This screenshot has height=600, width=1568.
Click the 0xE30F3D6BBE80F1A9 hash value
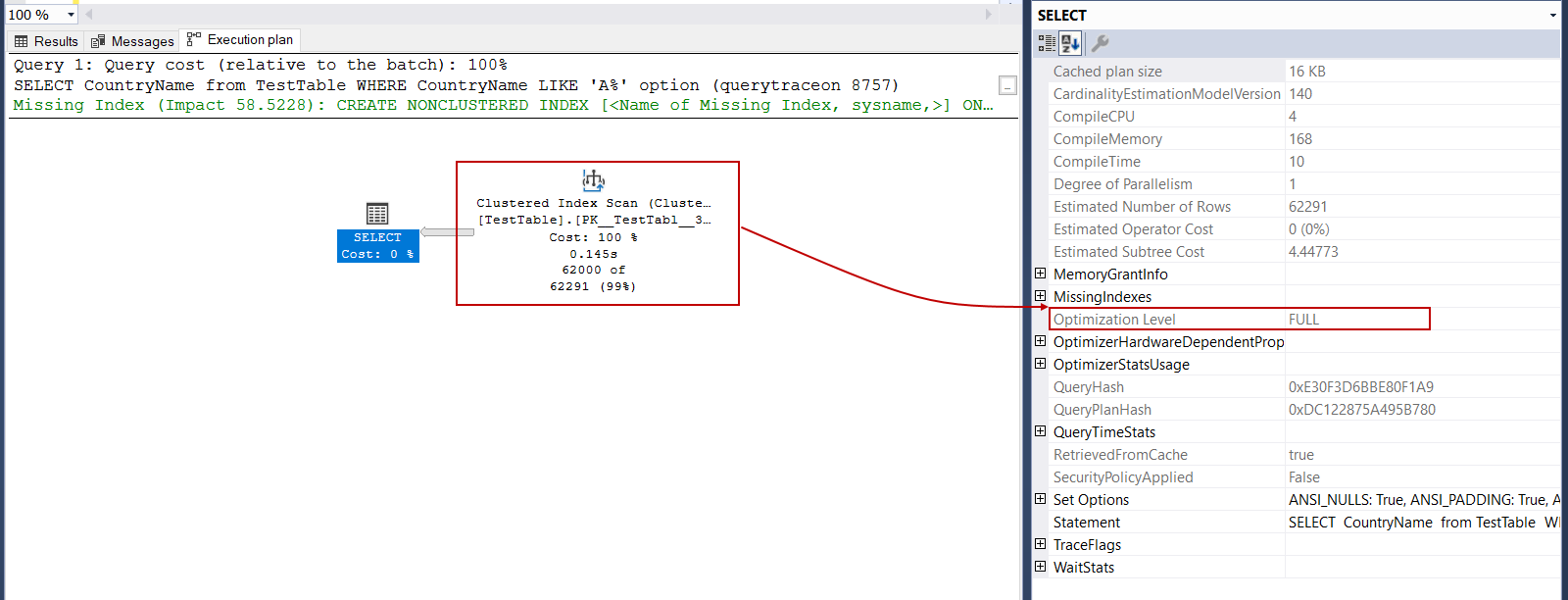pyautogui.click(x=1361, y=387)
